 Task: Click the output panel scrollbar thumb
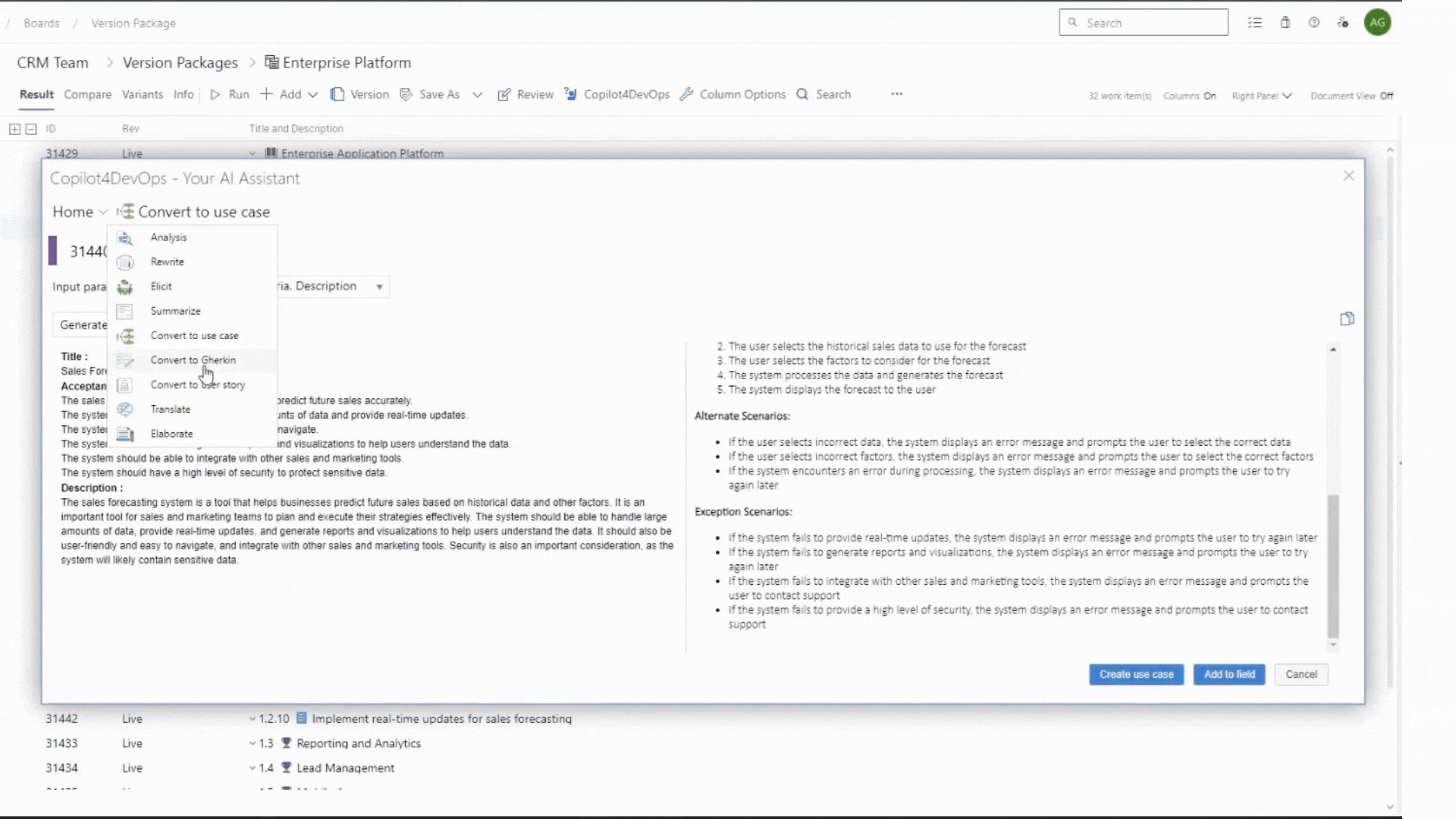(1333, 565)
